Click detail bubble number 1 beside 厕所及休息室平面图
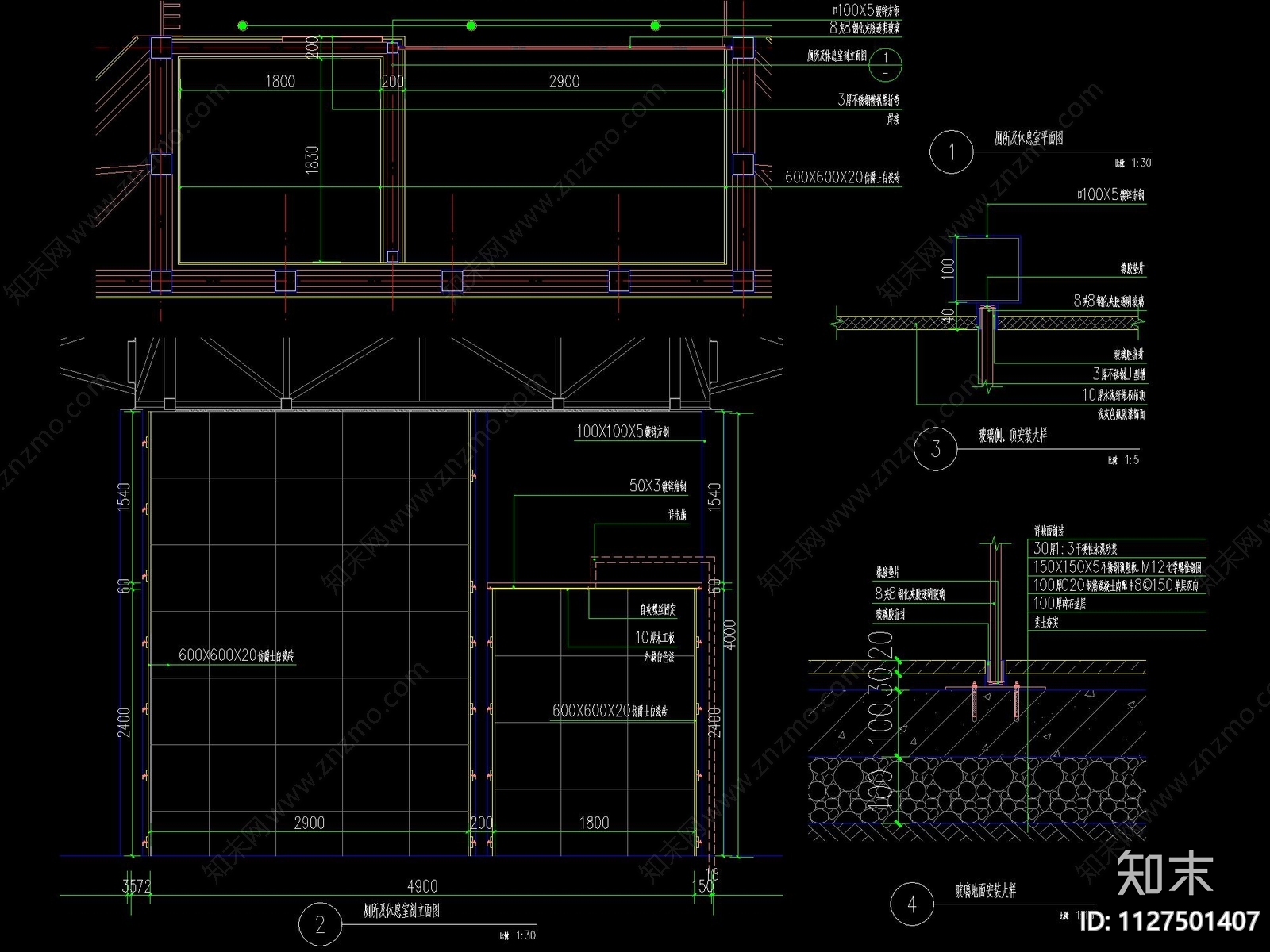Viewport: 1270px width, 952px height. tap(952, 151)
